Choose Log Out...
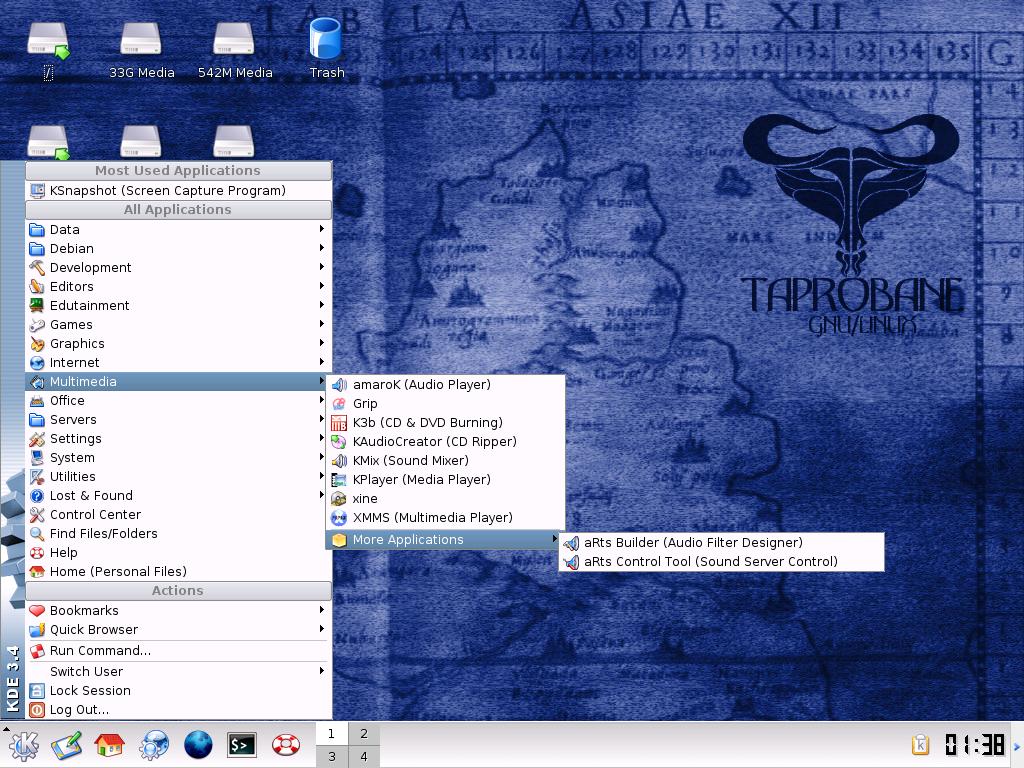This screenshot has height=768, width=1024. [x=178, y=709]
